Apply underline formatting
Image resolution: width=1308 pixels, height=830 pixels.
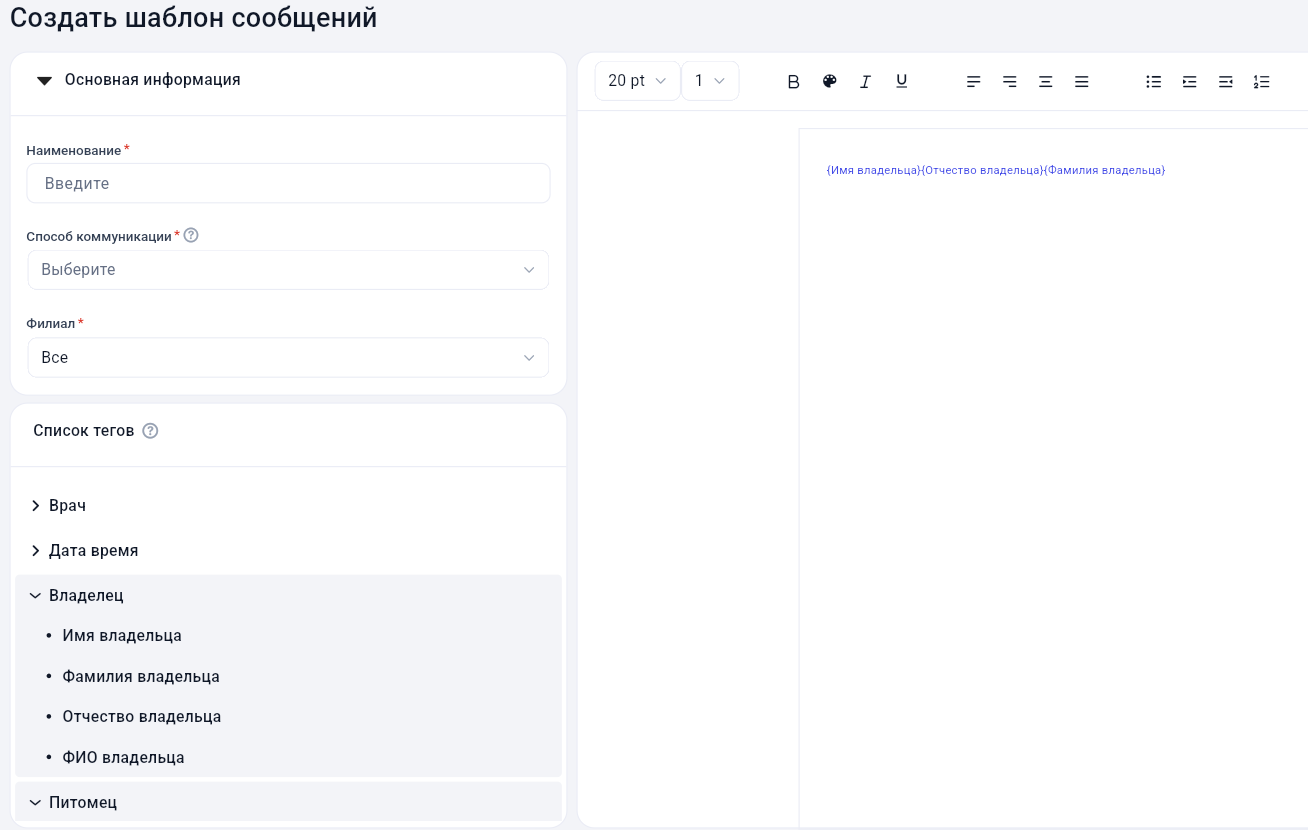[901, 81]
